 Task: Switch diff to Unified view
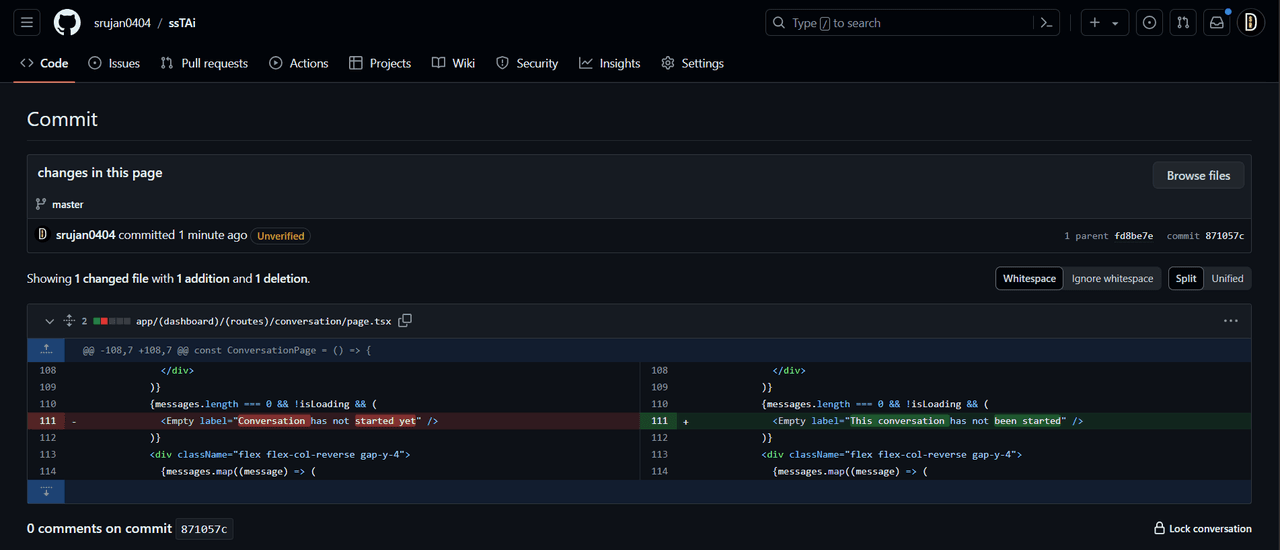pos(1227,278)
